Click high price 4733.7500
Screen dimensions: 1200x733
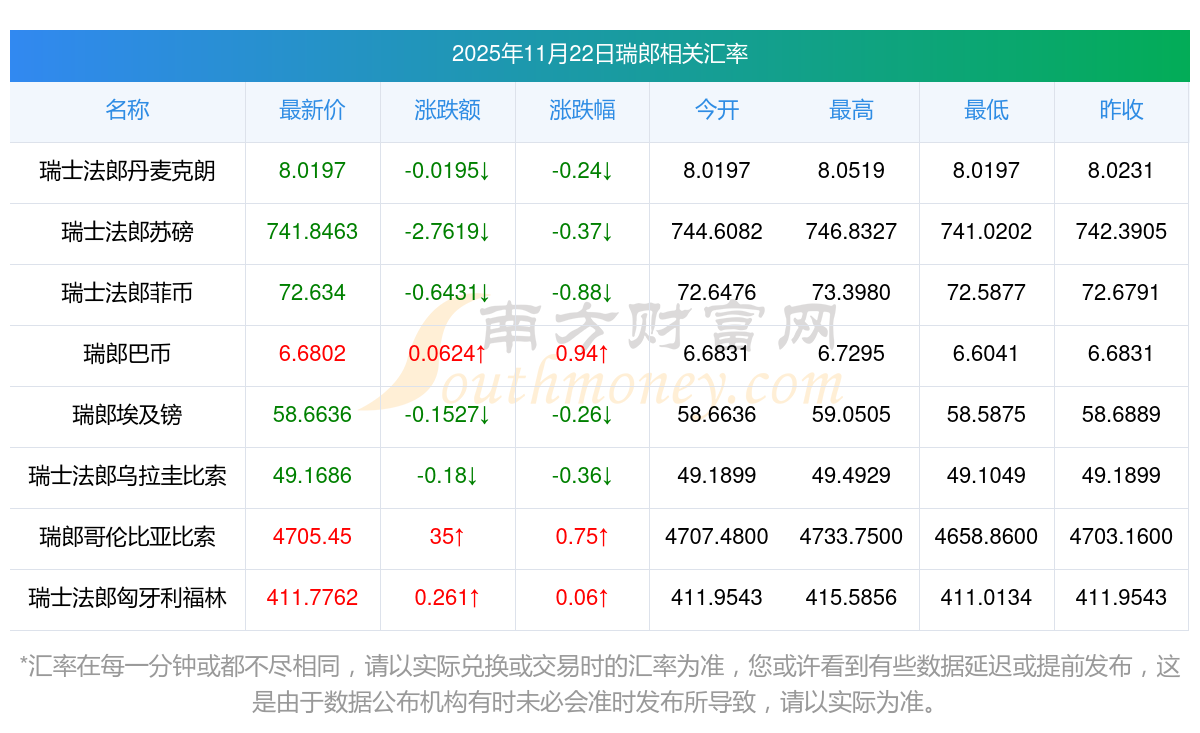coord(851,537)
